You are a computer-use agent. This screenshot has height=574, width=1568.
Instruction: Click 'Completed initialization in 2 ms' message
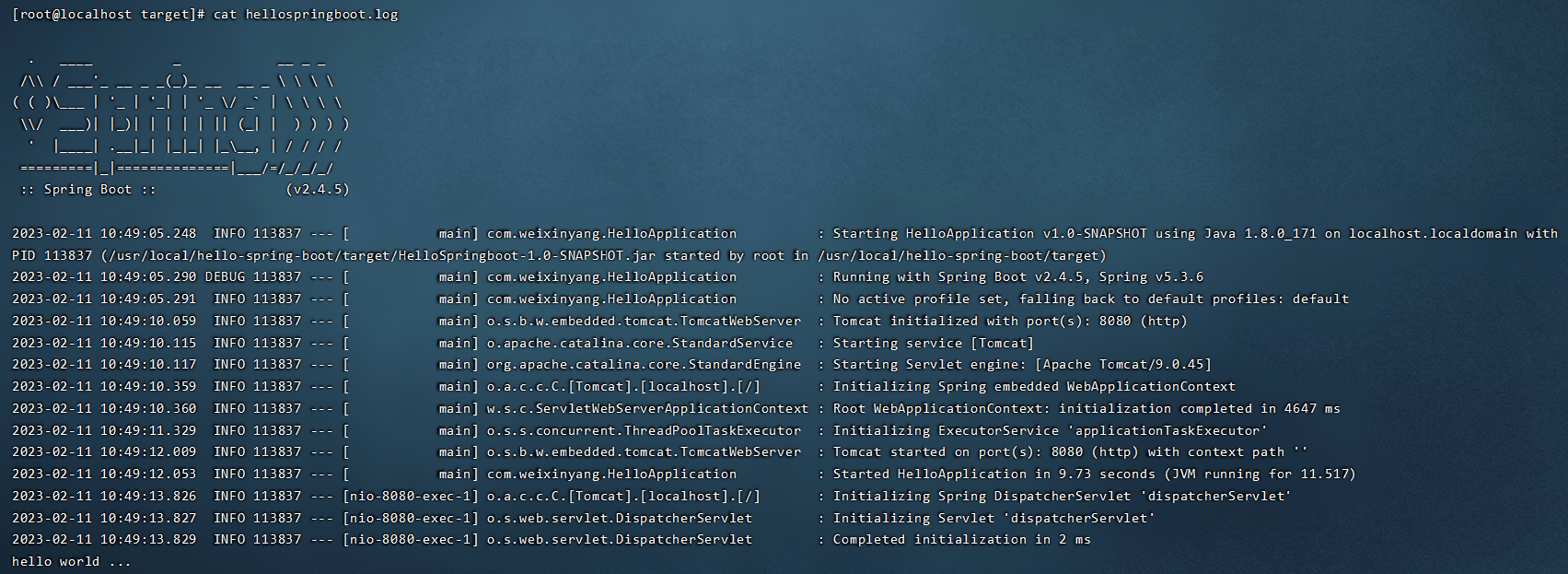pyautogui.click(x=962, y=539)
